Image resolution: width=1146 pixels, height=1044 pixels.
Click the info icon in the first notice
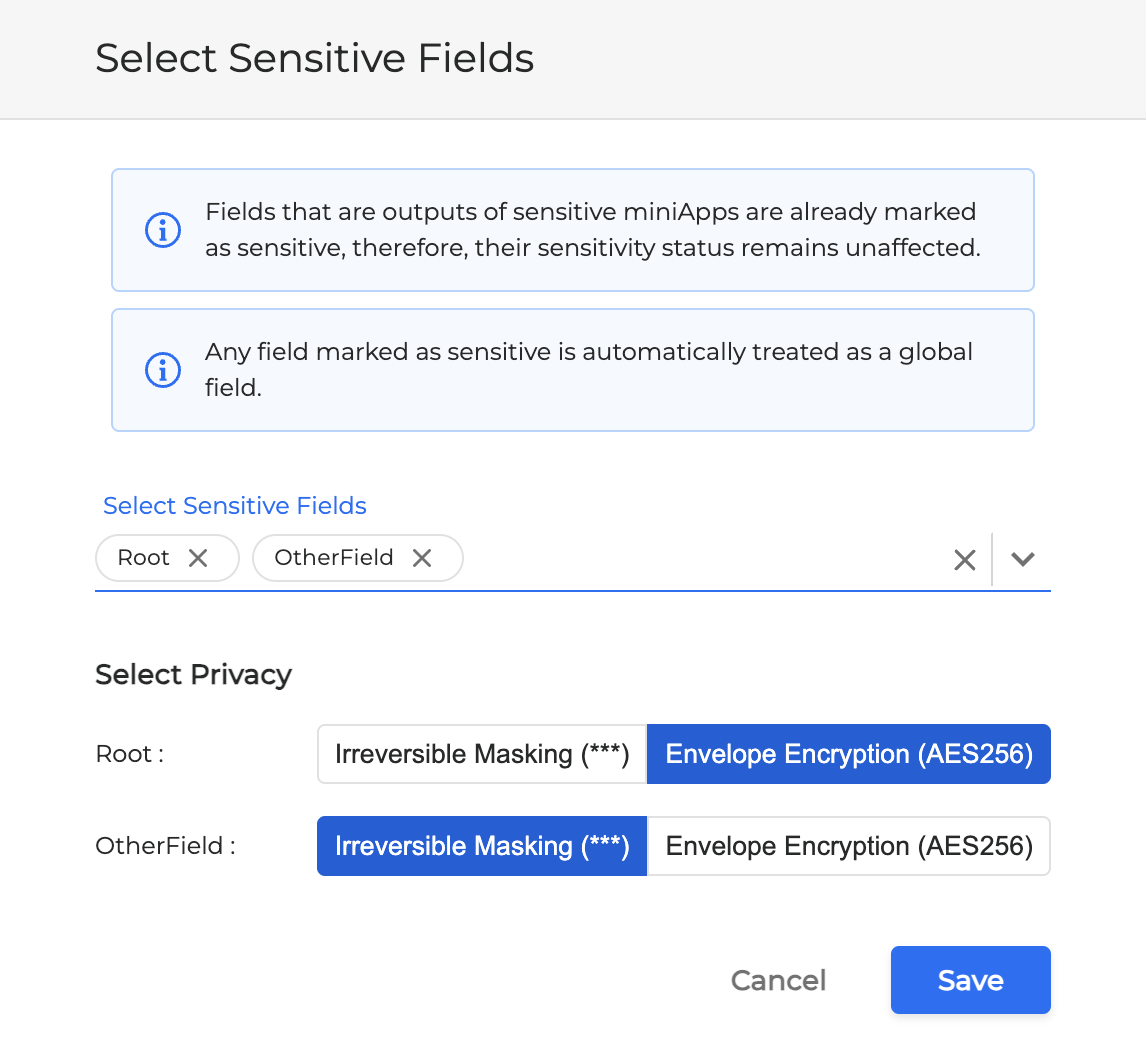(x=163, y=230)
